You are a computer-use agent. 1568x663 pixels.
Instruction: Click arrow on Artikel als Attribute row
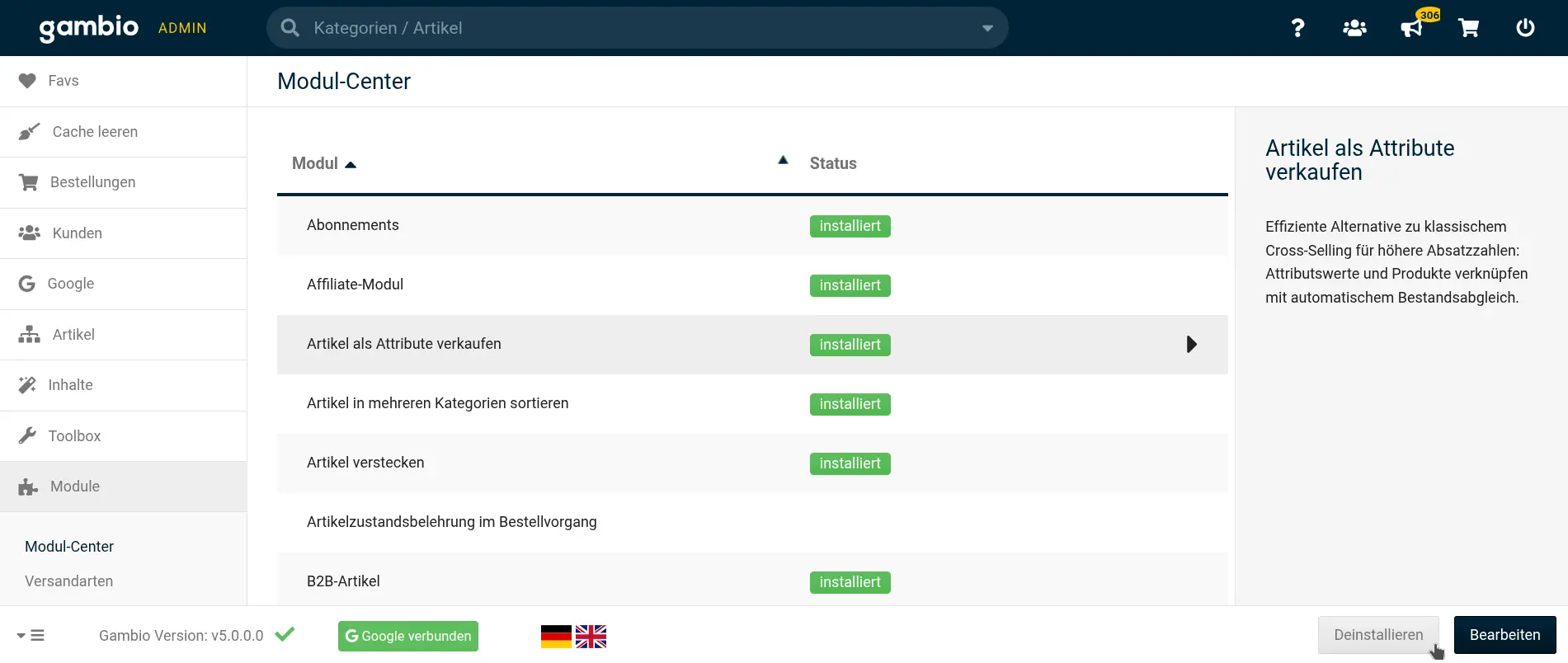point(1191,345)
